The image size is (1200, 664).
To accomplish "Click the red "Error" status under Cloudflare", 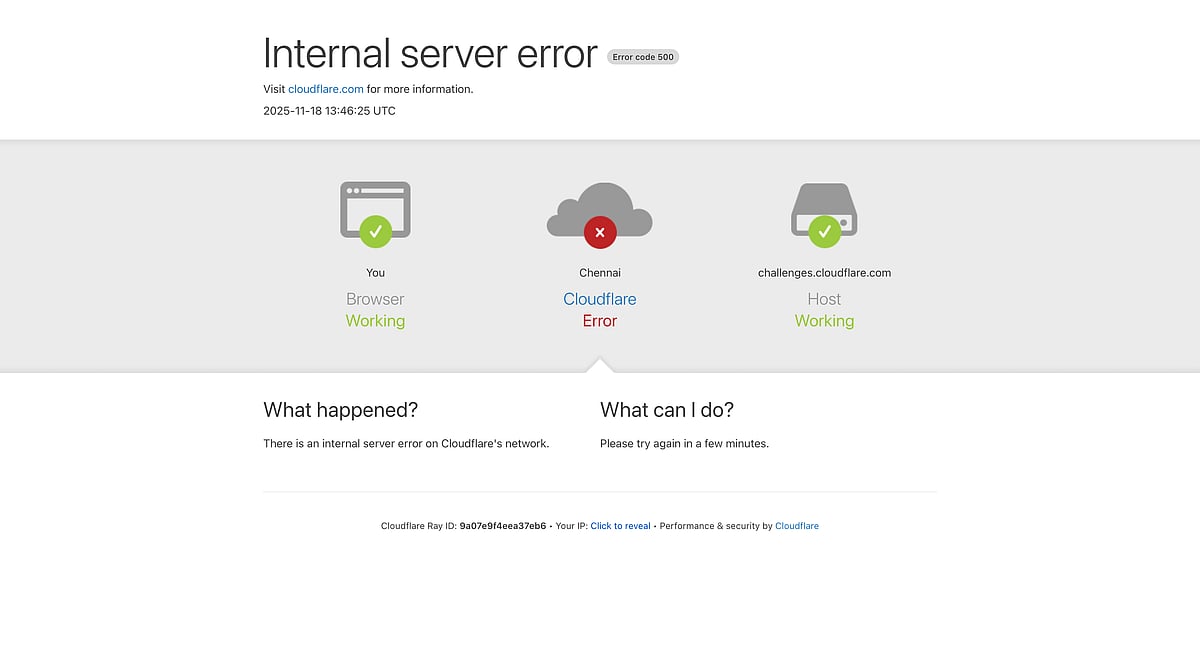I will click(x=599, y=321).
